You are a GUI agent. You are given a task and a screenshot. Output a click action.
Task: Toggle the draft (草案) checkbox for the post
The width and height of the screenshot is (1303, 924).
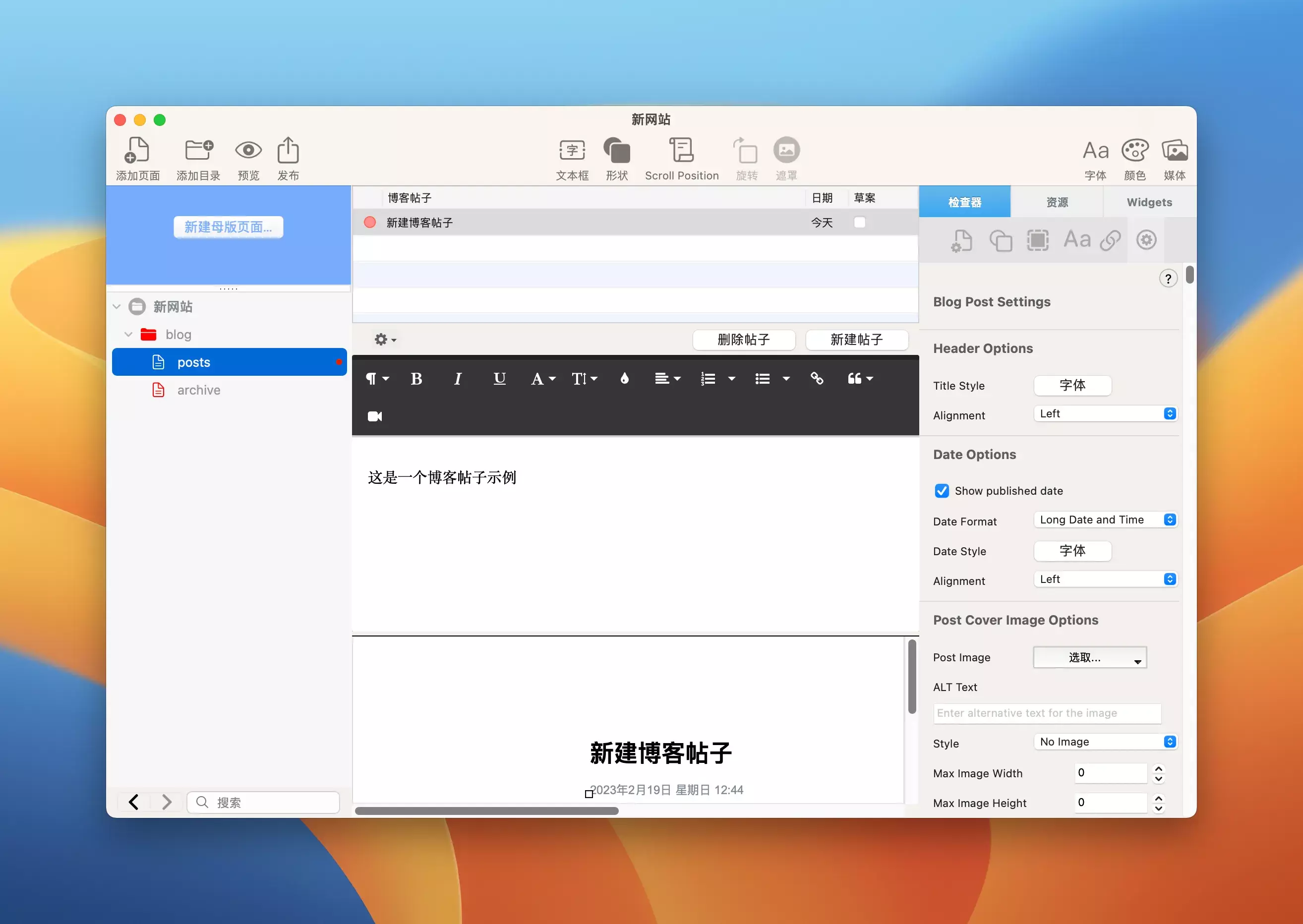coord(859,223)
